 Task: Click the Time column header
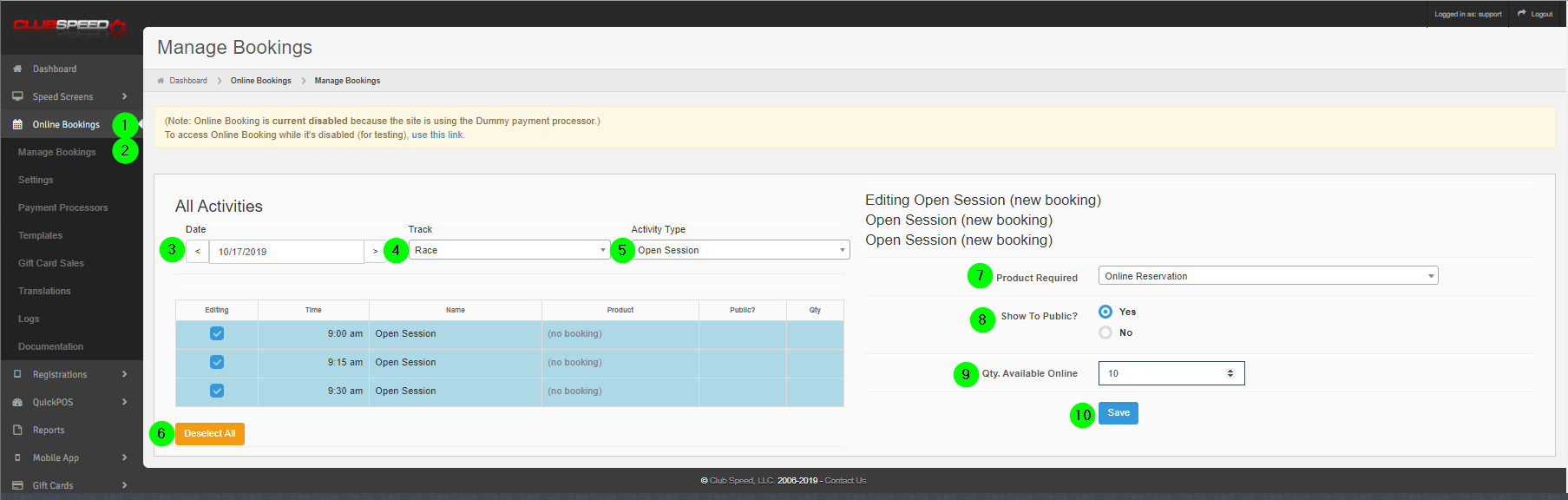coord(313,310)
